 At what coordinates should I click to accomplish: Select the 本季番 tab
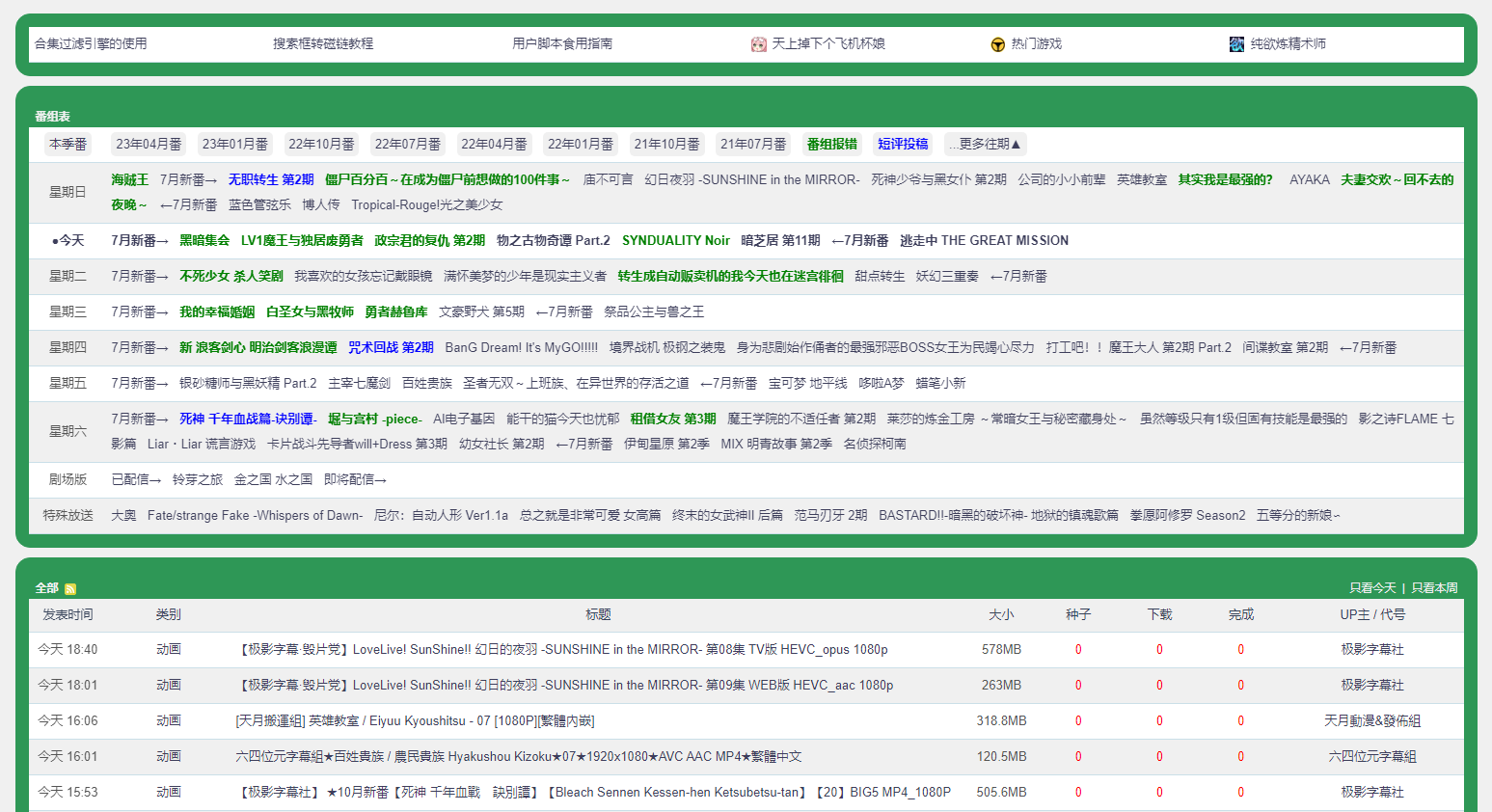click(x=68, y=145)
